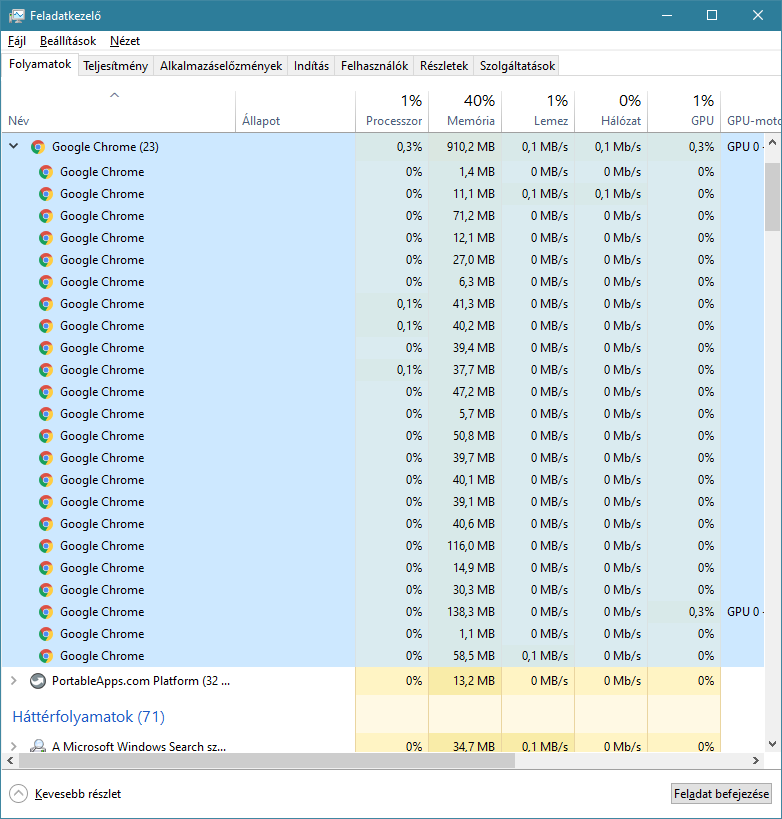Click the Chrome icon in the 71,2 MB row

[x=46, y=216]
